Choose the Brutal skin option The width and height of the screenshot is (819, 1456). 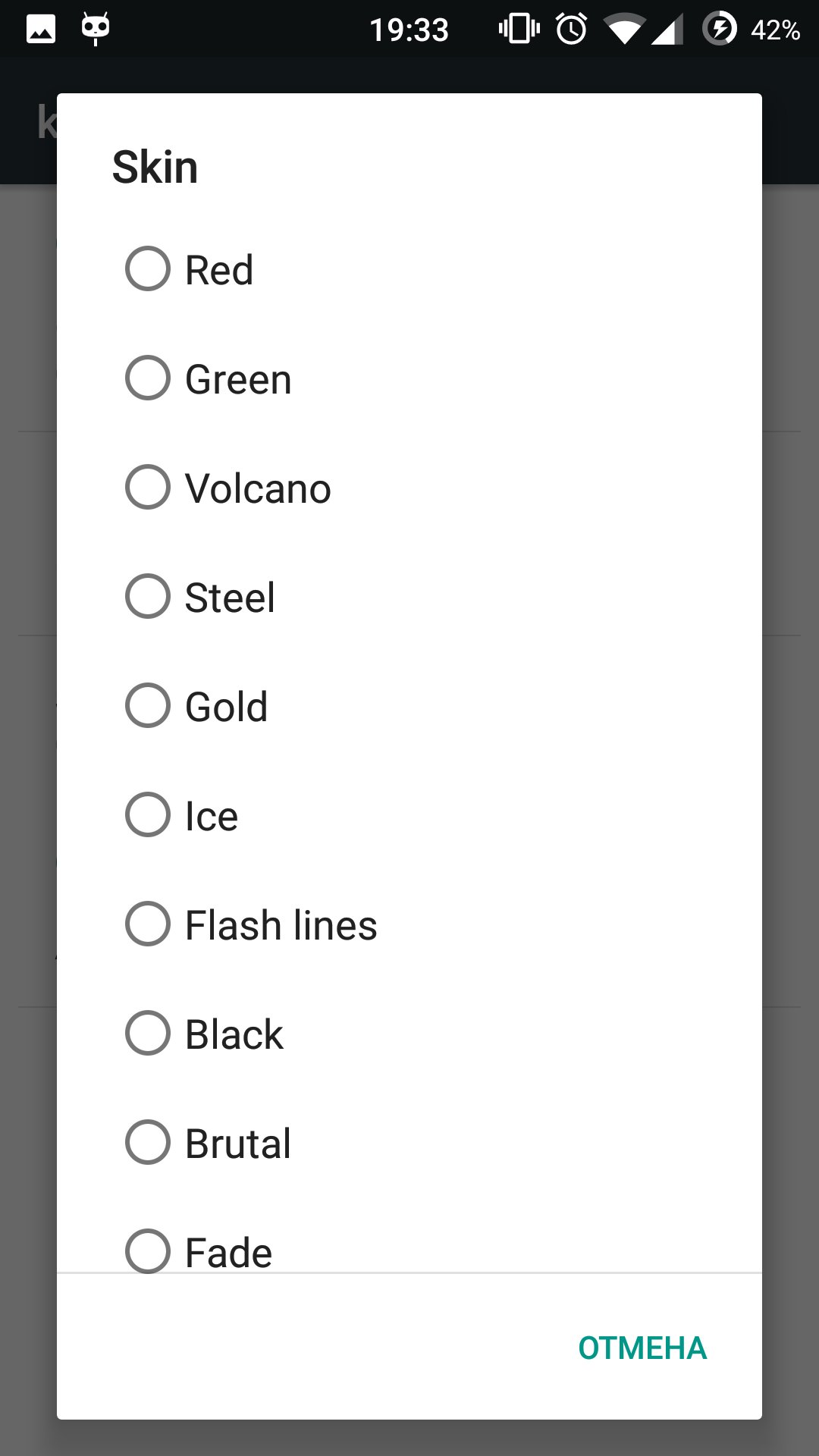click(148, 1142)
